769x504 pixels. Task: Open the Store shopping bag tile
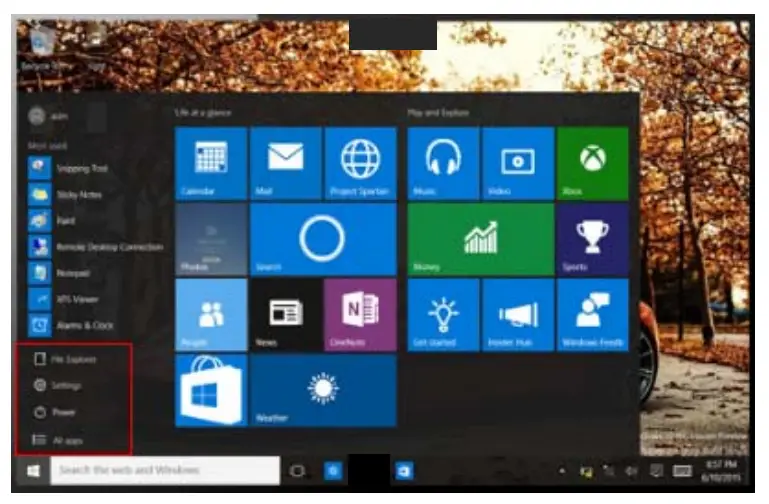[x=211, y=390]
